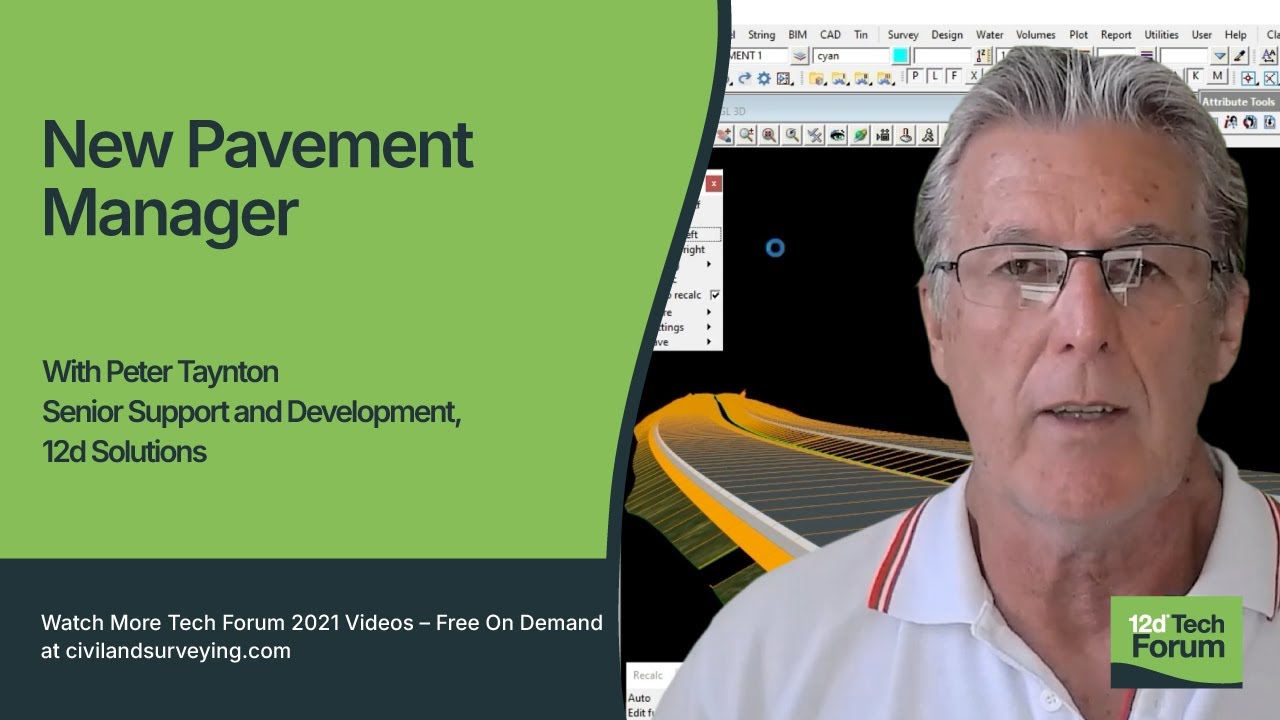
Task: Open the blue gear settings icon
Action: tap(763, 78)
